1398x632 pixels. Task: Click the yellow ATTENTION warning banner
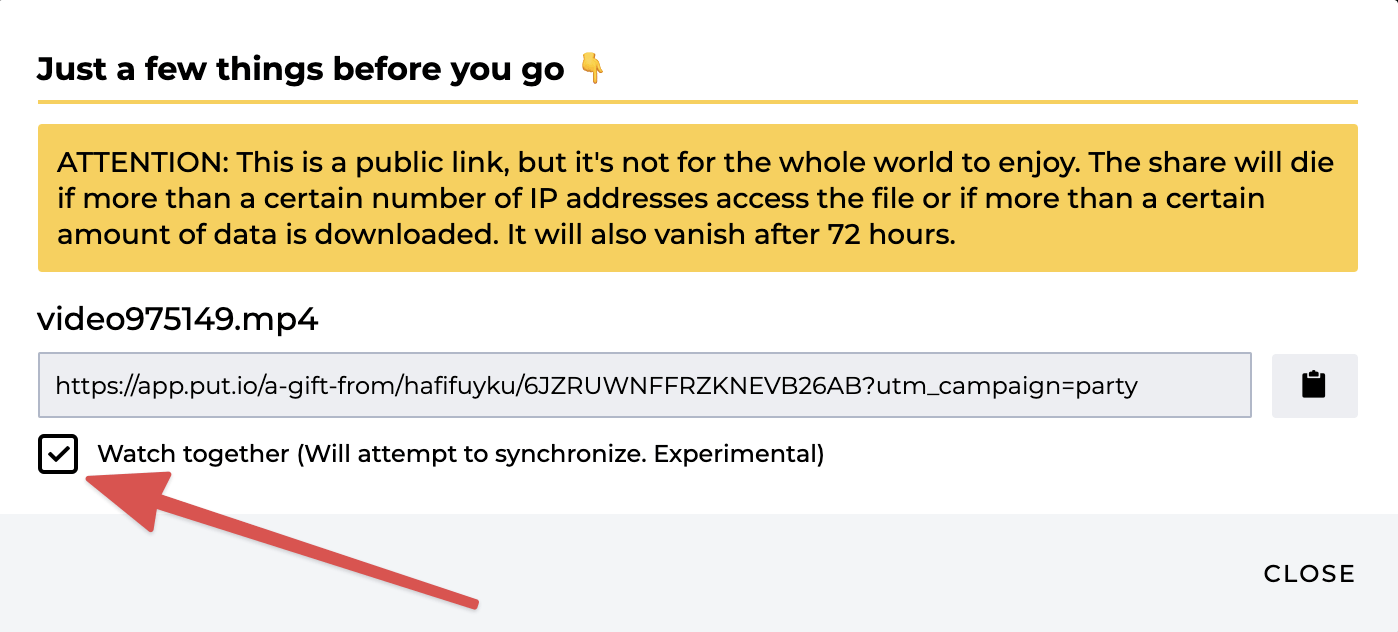coord(698,198)
